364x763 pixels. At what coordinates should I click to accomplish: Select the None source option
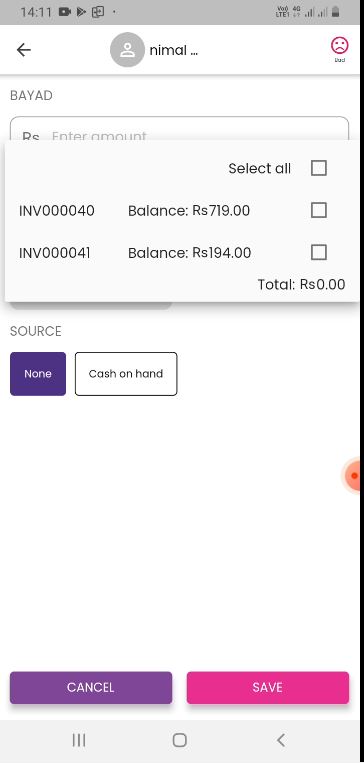point(38,374)
